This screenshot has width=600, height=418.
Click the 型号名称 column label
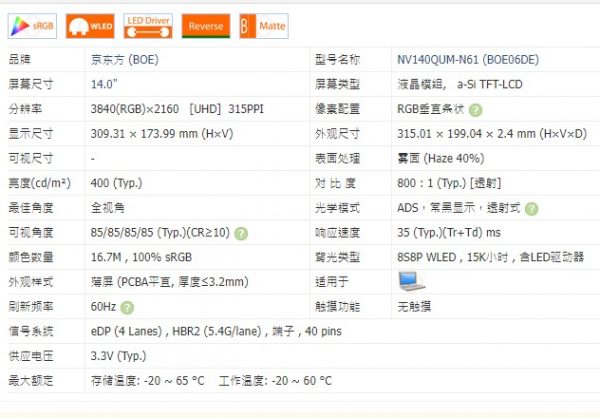[x=337, y=60]
